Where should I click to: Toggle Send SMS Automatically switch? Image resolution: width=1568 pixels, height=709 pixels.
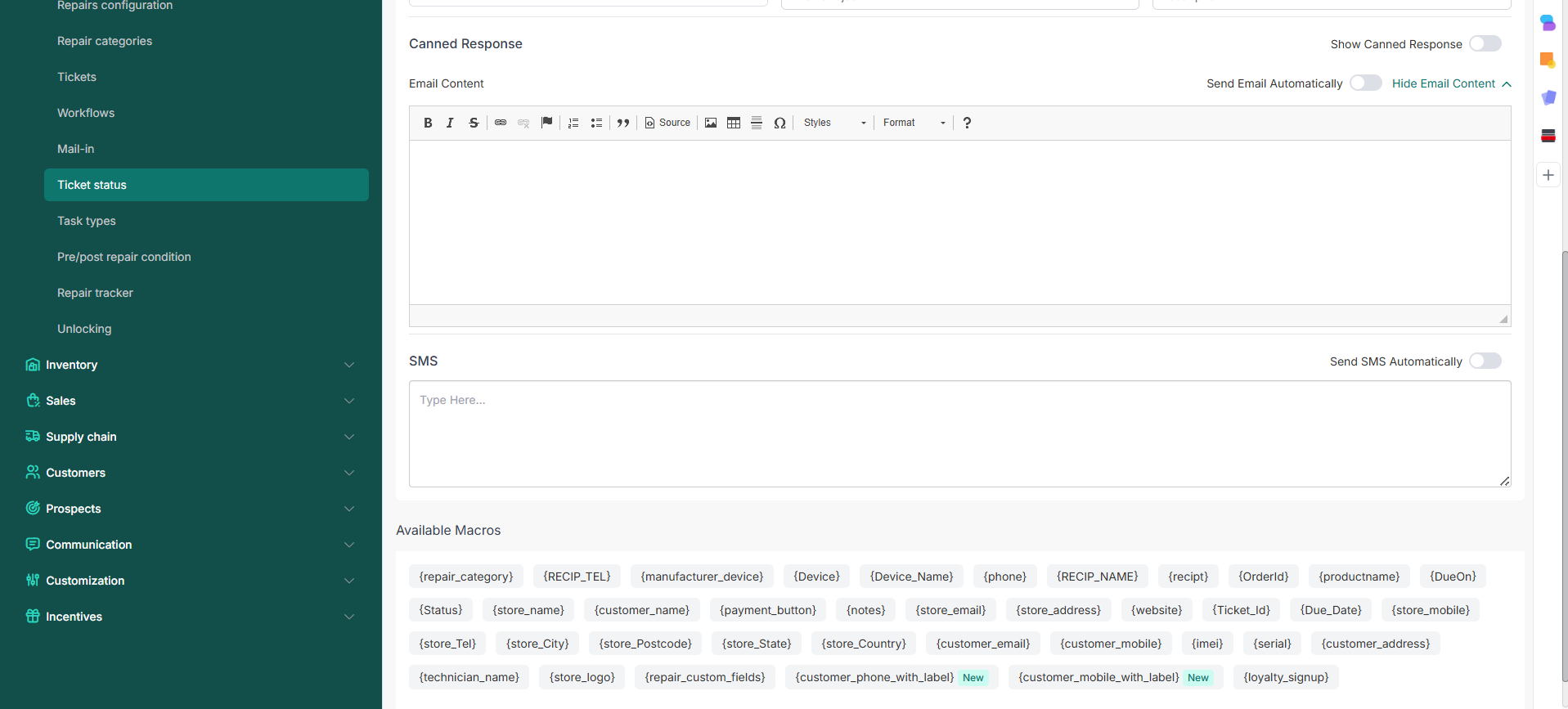(1485, 361)
